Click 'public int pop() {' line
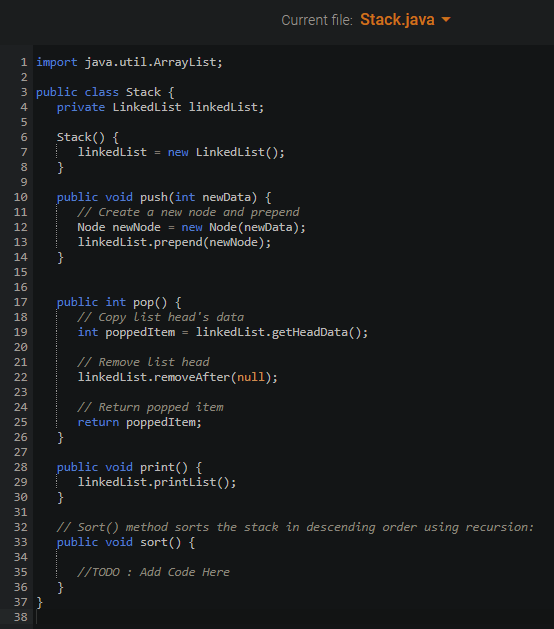Viewport: 554px width, 629px height. tap(119, 302)
